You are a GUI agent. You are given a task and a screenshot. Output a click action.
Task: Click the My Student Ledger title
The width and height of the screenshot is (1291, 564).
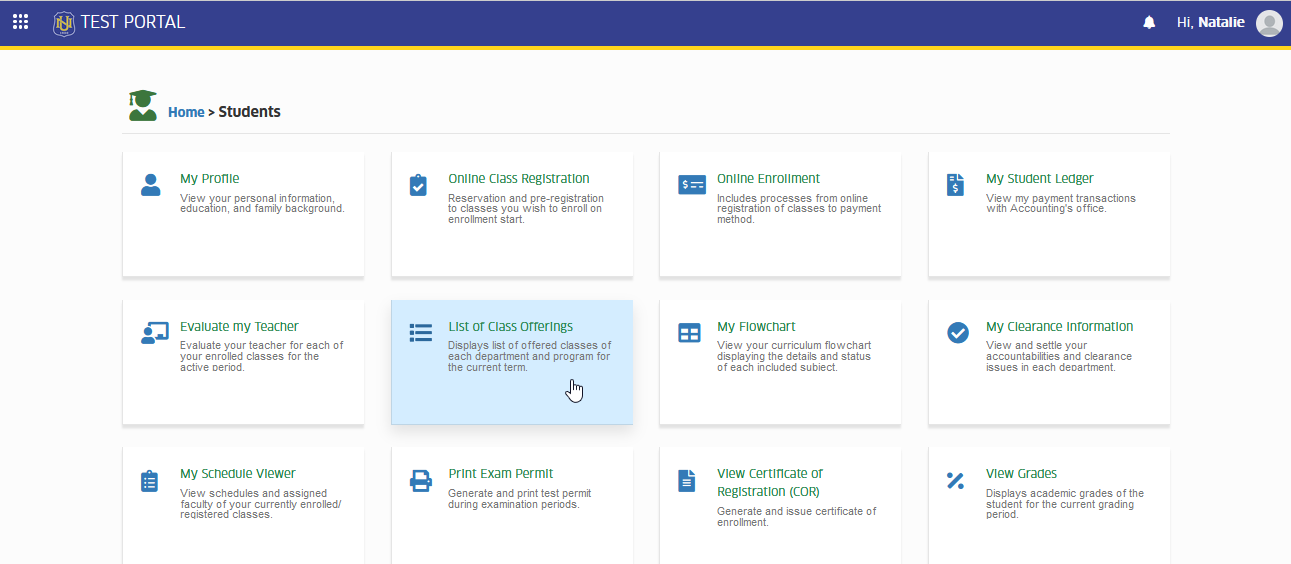(x=1040, y=179)
